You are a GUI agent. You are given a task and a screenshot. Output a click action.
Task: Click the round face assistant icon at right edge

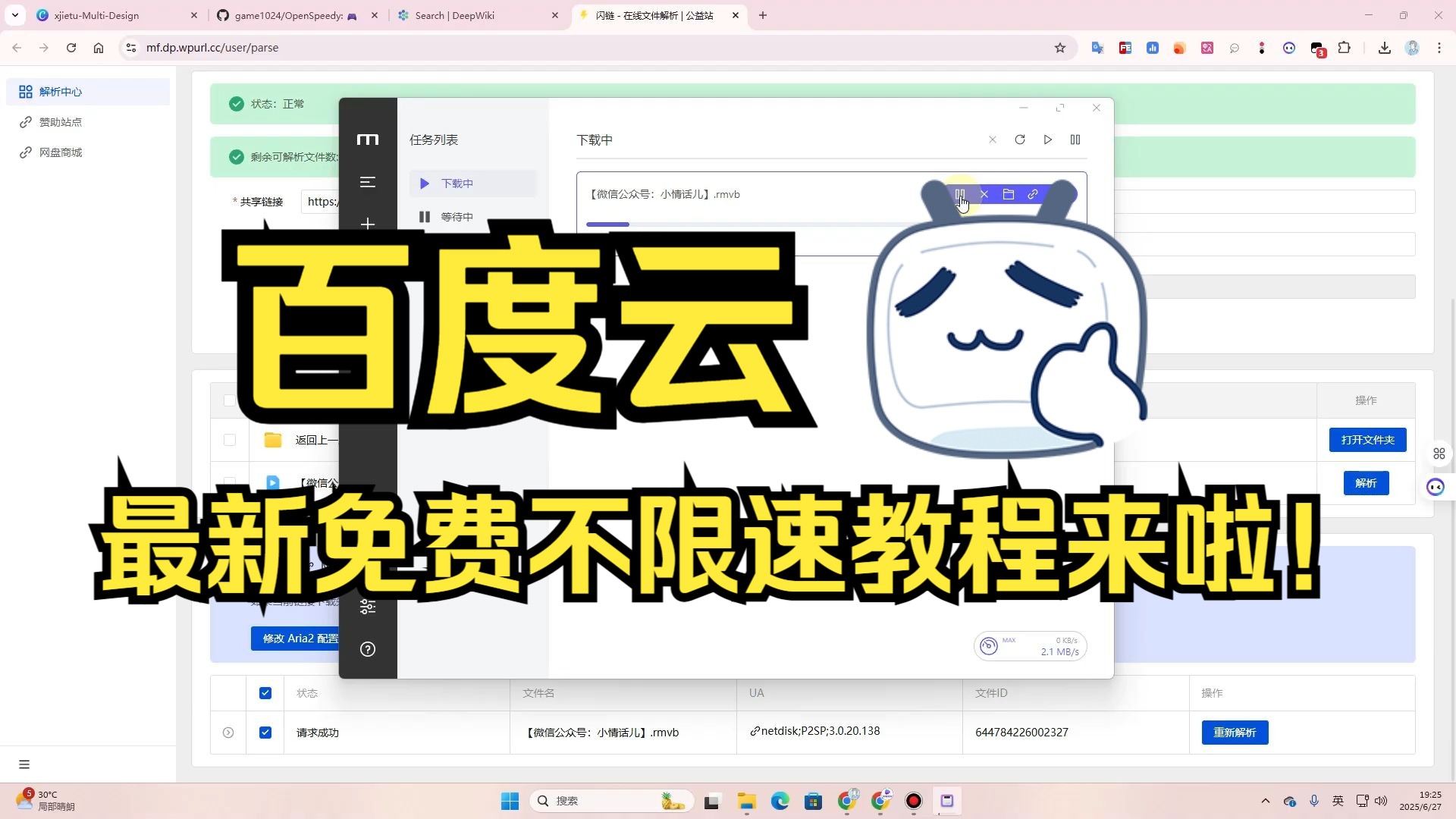(1436, 487)
